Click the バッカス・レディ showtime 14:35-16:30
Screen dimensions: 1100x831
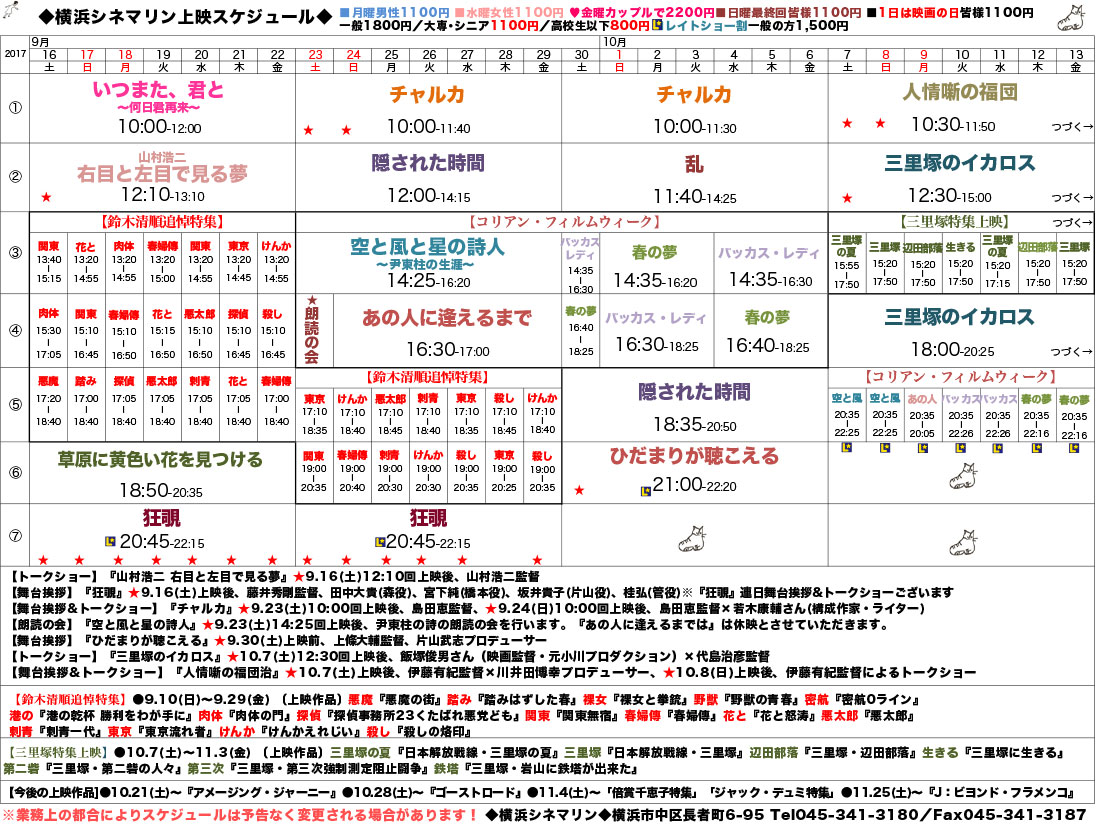[770, 280]
